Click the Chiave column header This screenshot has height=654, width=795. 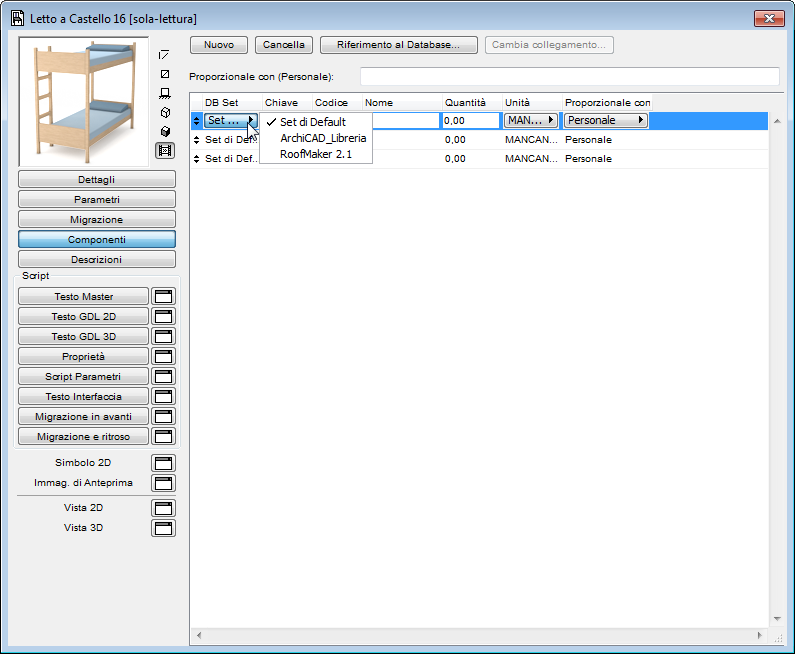pos(287,102)
